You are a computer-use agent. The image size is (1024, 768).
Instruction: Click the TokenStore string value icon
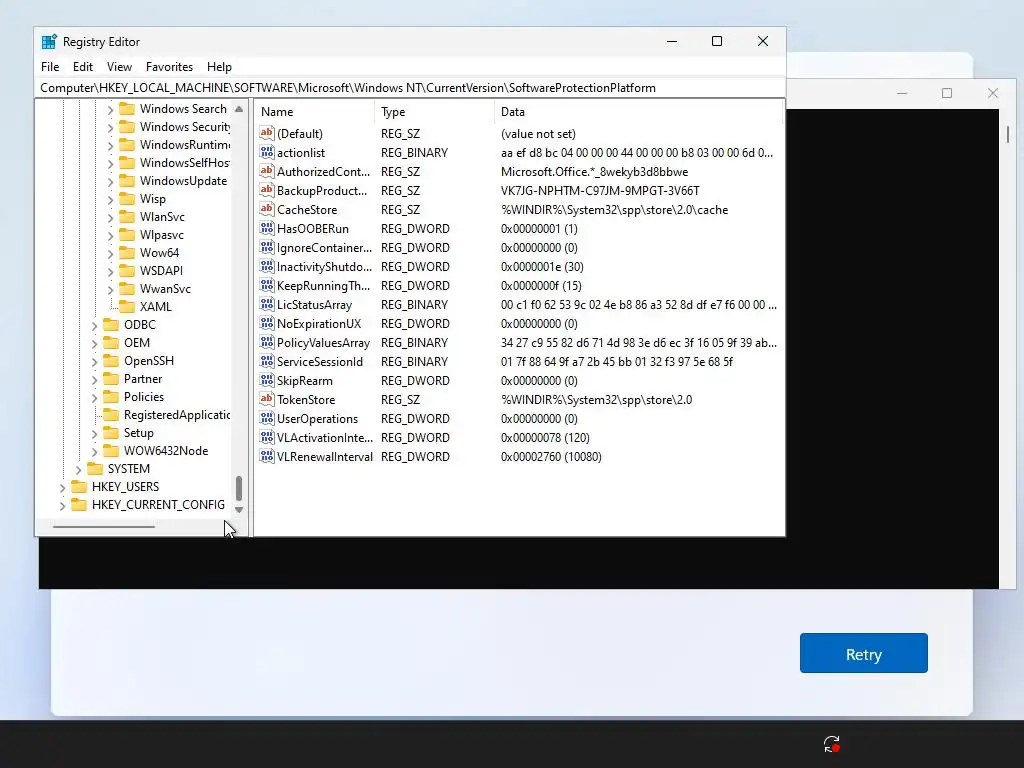coord(266,398)
